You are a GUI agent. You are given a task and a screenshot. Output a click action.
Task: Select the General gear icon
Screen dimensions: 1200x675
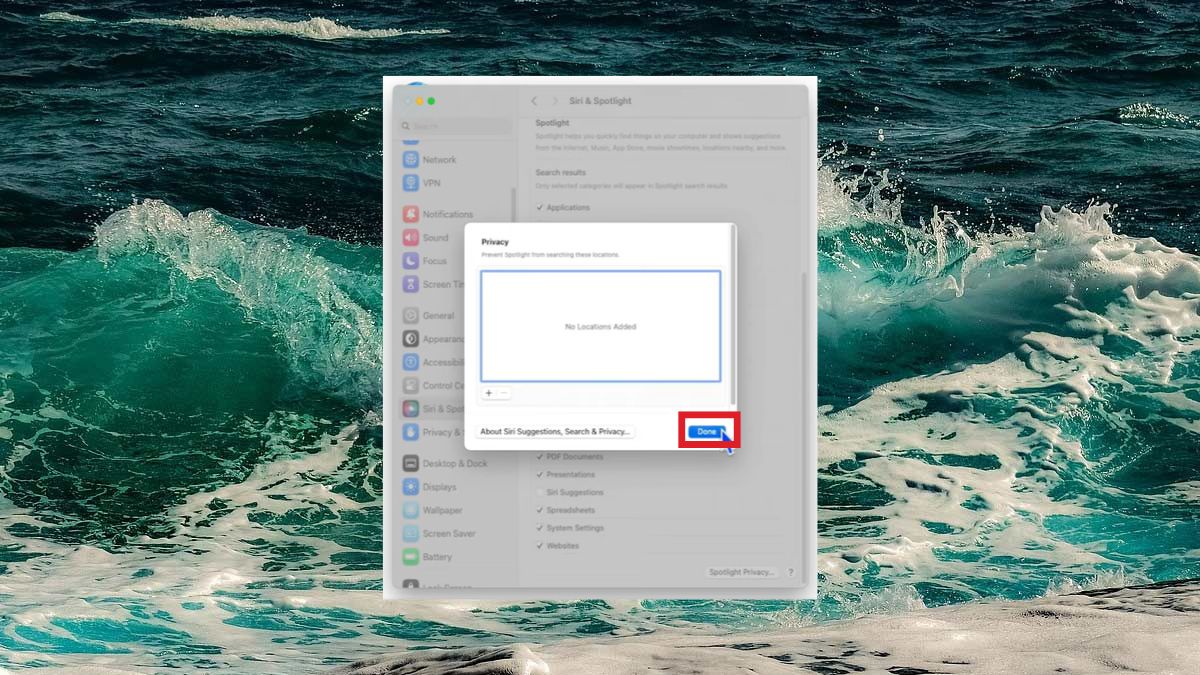coord(411,315)
